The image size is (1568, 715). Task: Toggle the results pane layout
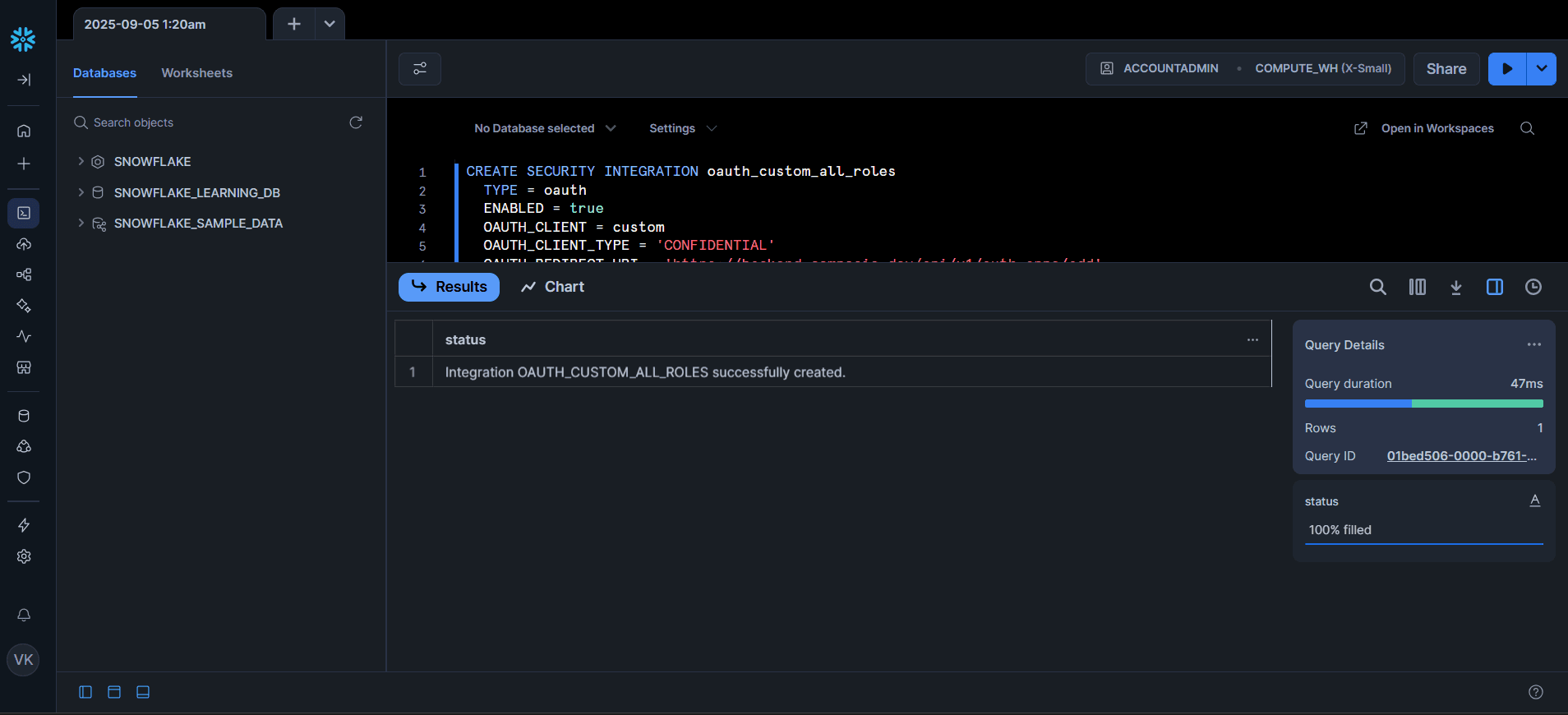(x=143, y=692)
